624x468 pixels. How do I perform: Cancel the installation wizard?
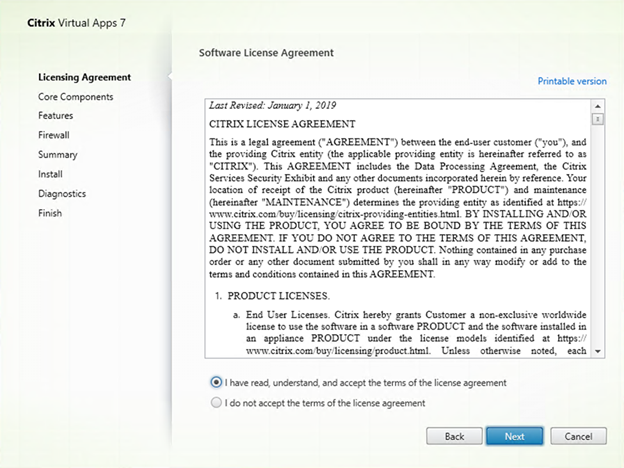[579, 437]
